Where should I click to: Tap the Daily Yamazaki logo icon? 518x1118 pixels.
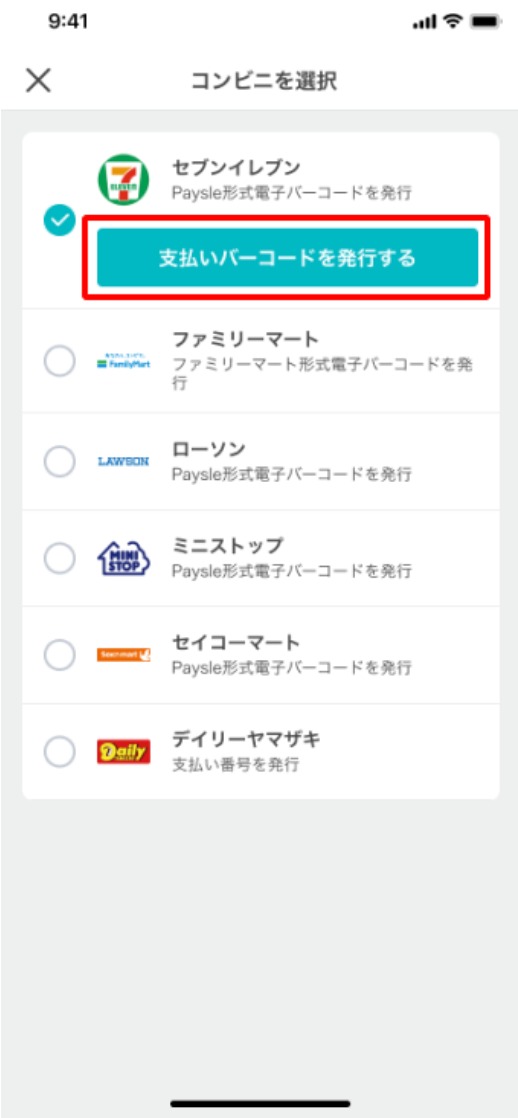(123, 752)
